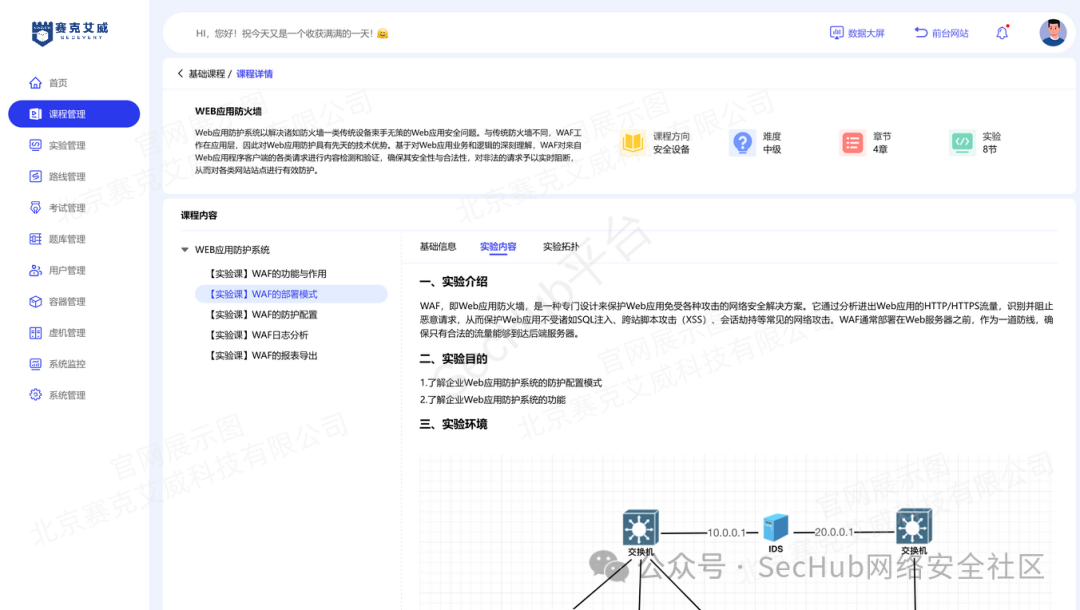Image resolution: width=1080 pixels, height=610 pixels.
Task: Click the 一、实验介绍 heading
Action: tap(453, 282)
